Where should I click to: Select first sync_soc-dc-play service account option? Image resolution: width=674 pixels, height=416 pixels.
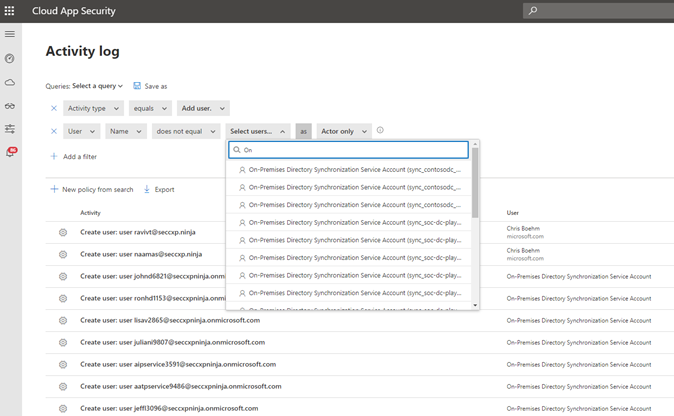click(349, 223)
